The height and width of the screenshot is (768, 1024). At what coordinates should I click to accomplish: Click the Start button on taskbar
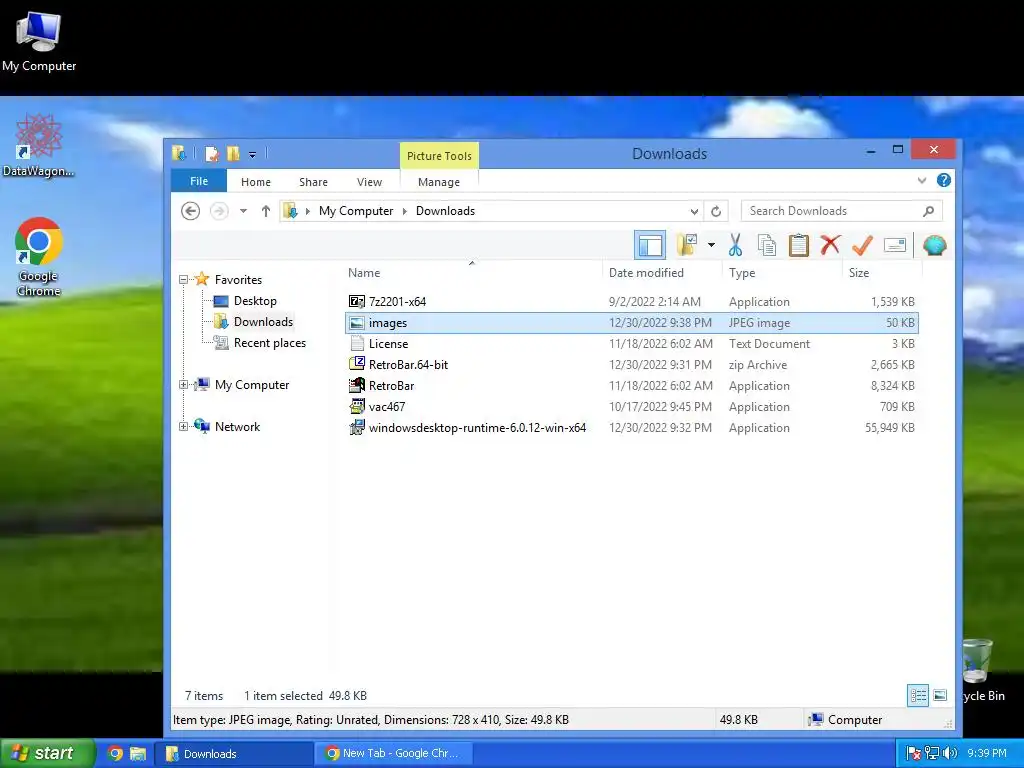[x=48, y=753]
